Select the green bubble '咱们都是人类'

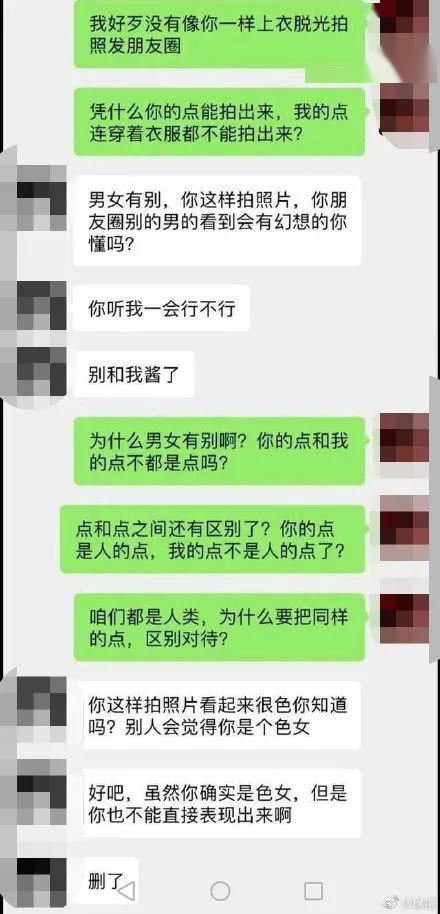(x=220, y=627)
